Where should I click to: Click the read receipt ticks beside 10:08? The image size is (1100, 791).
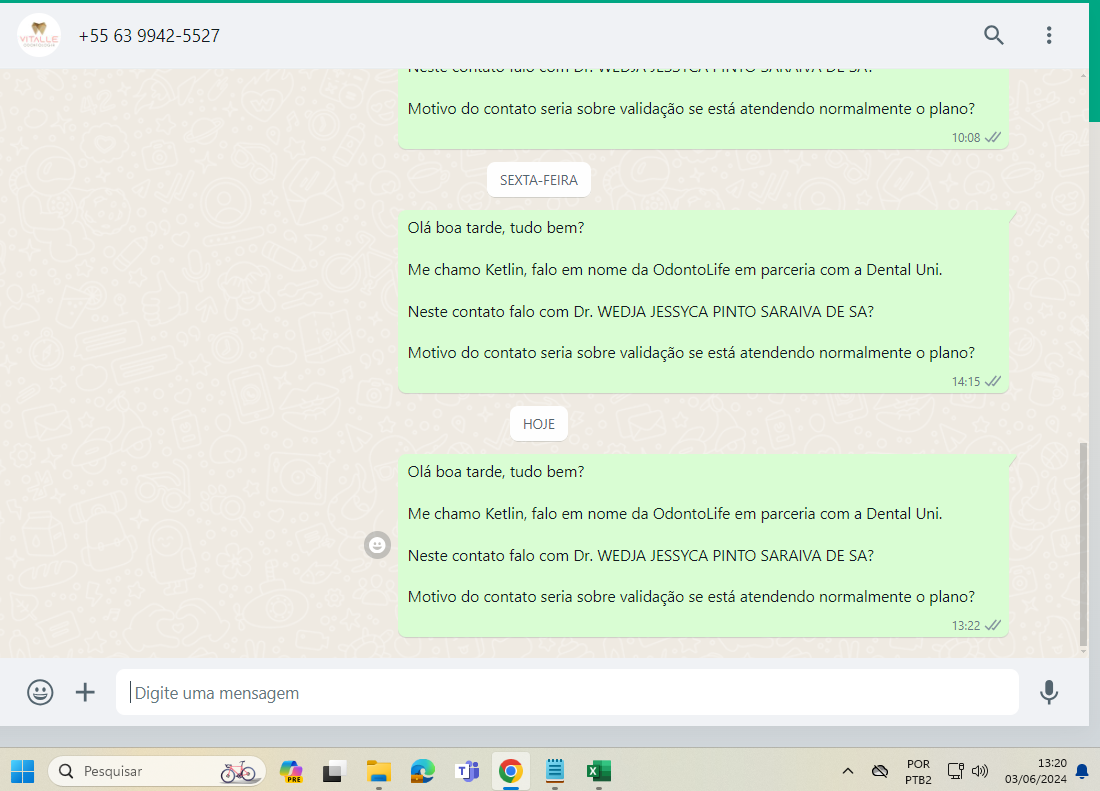[x=993, y=137]
